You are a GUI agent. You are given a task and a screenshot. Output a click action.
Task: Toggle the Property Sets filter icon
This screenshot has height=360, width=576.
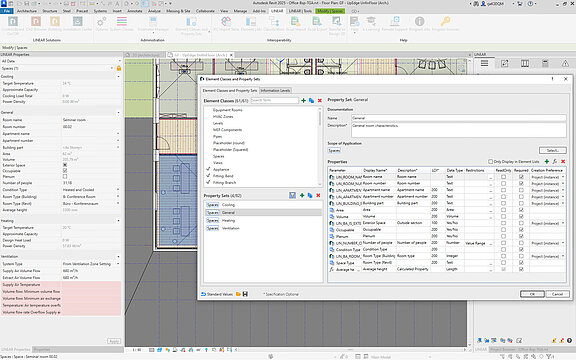pyautogui.click(x=292, y=195)
